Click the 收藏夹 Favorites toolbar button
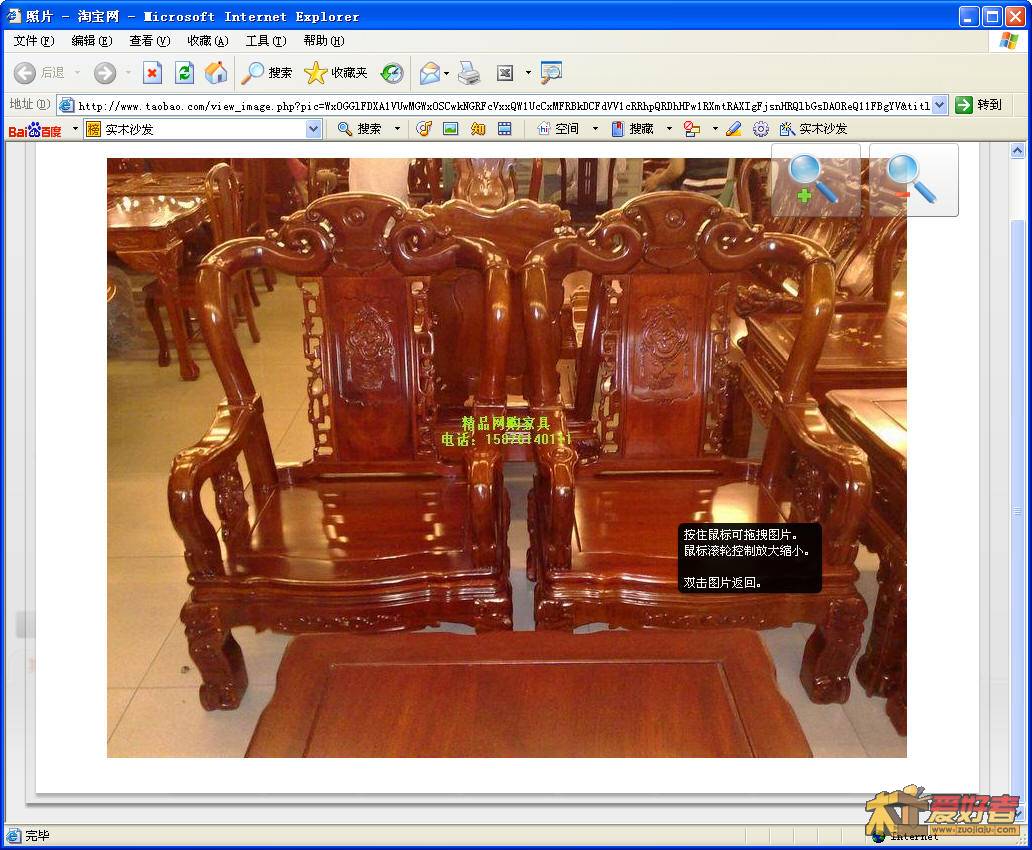The width and height of the screenshot is (1032, 850). click(337, 73)
